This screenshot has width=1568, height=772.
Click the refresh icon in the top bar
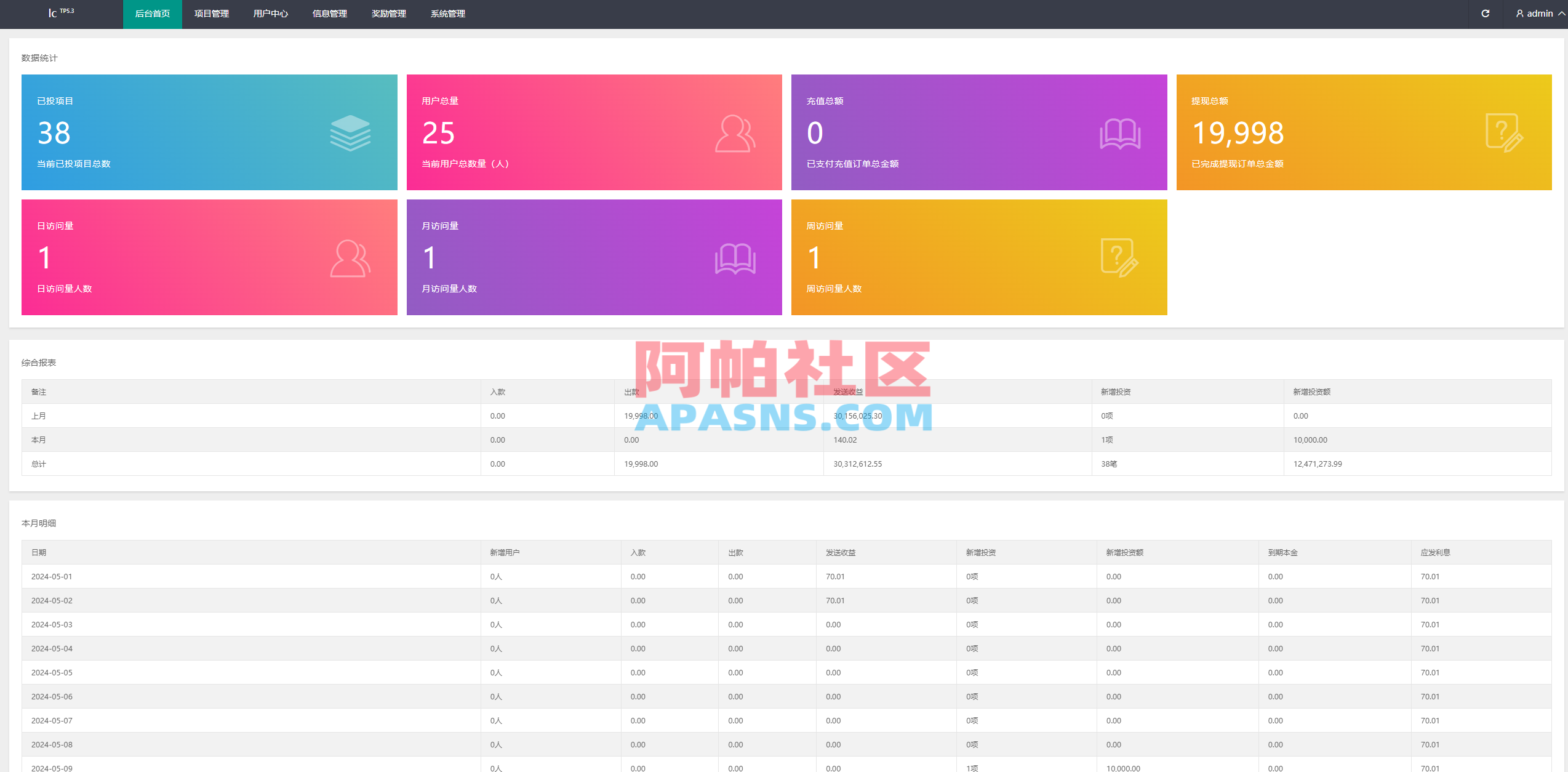(1485, 13)
